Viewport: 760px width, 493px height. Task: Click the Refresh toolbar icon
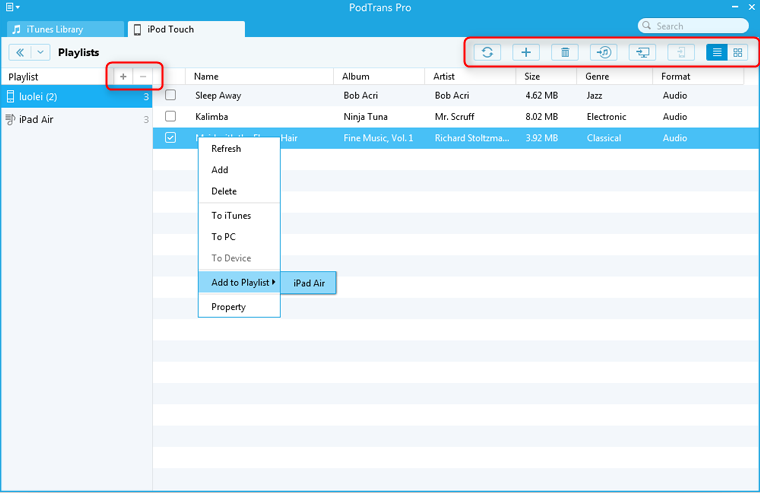(x=487, y=52)
